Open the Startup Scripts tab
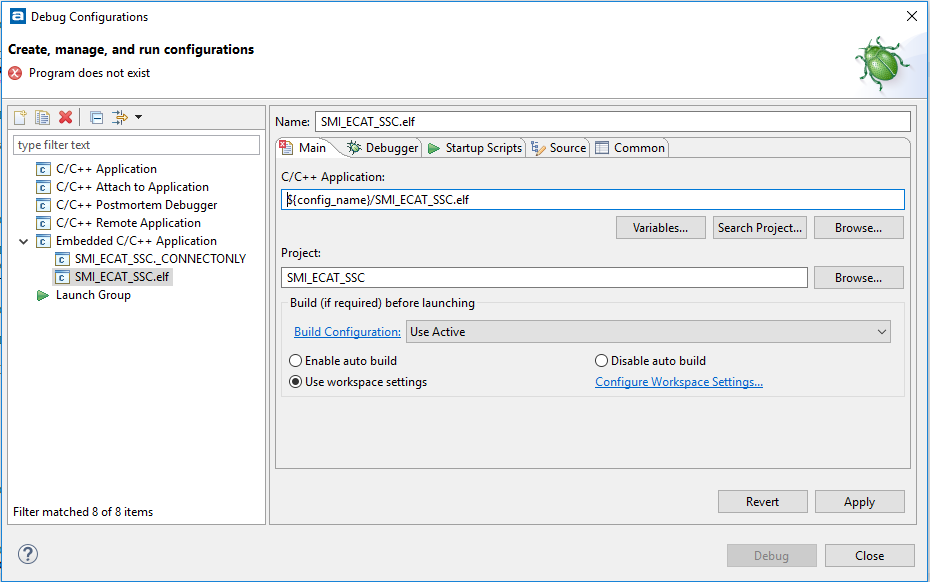The height and width of the screenshot is (582, 930). pos(475,148)
